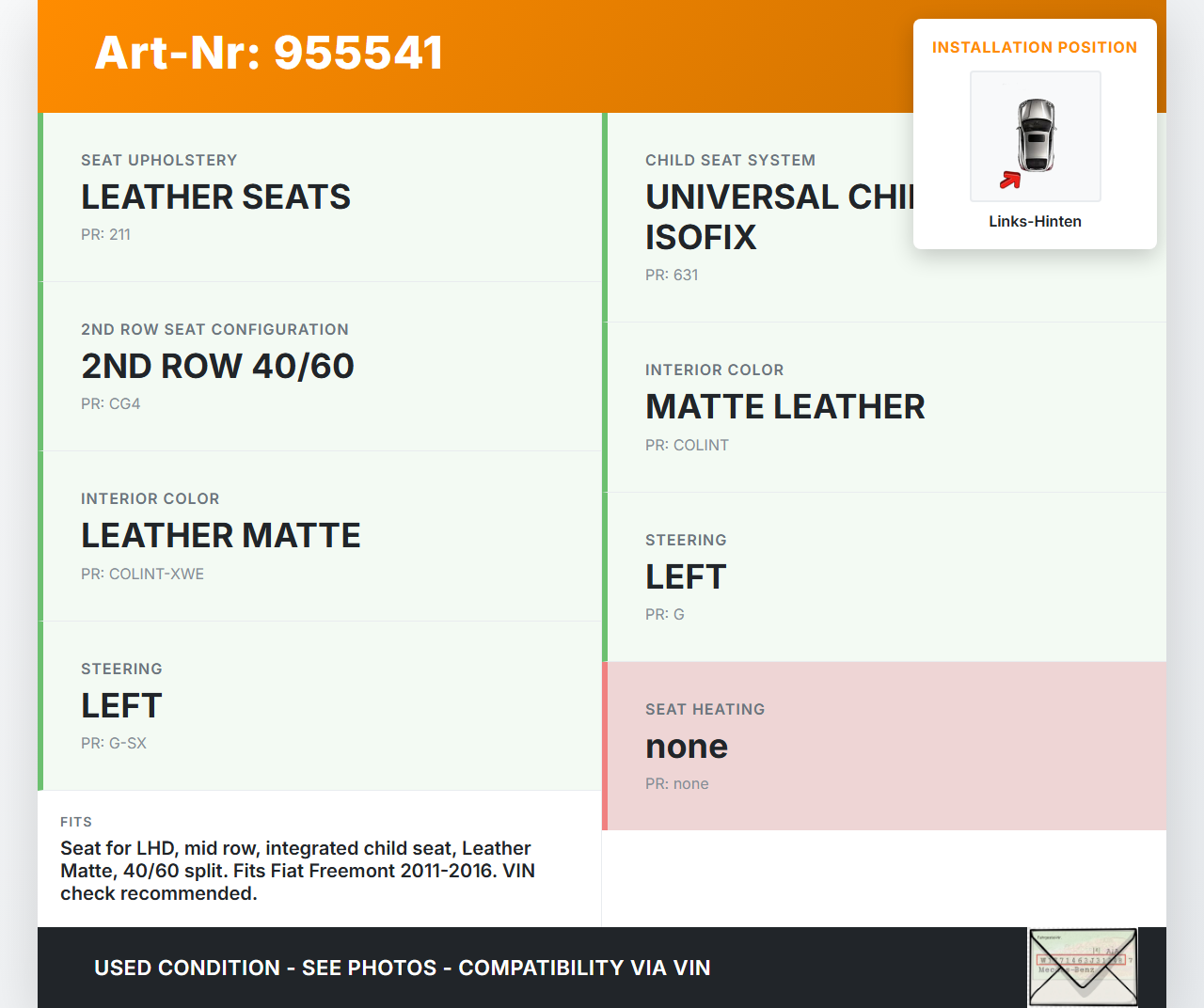Click the red arrow on the car diagram

click(x=1010, y=180)
